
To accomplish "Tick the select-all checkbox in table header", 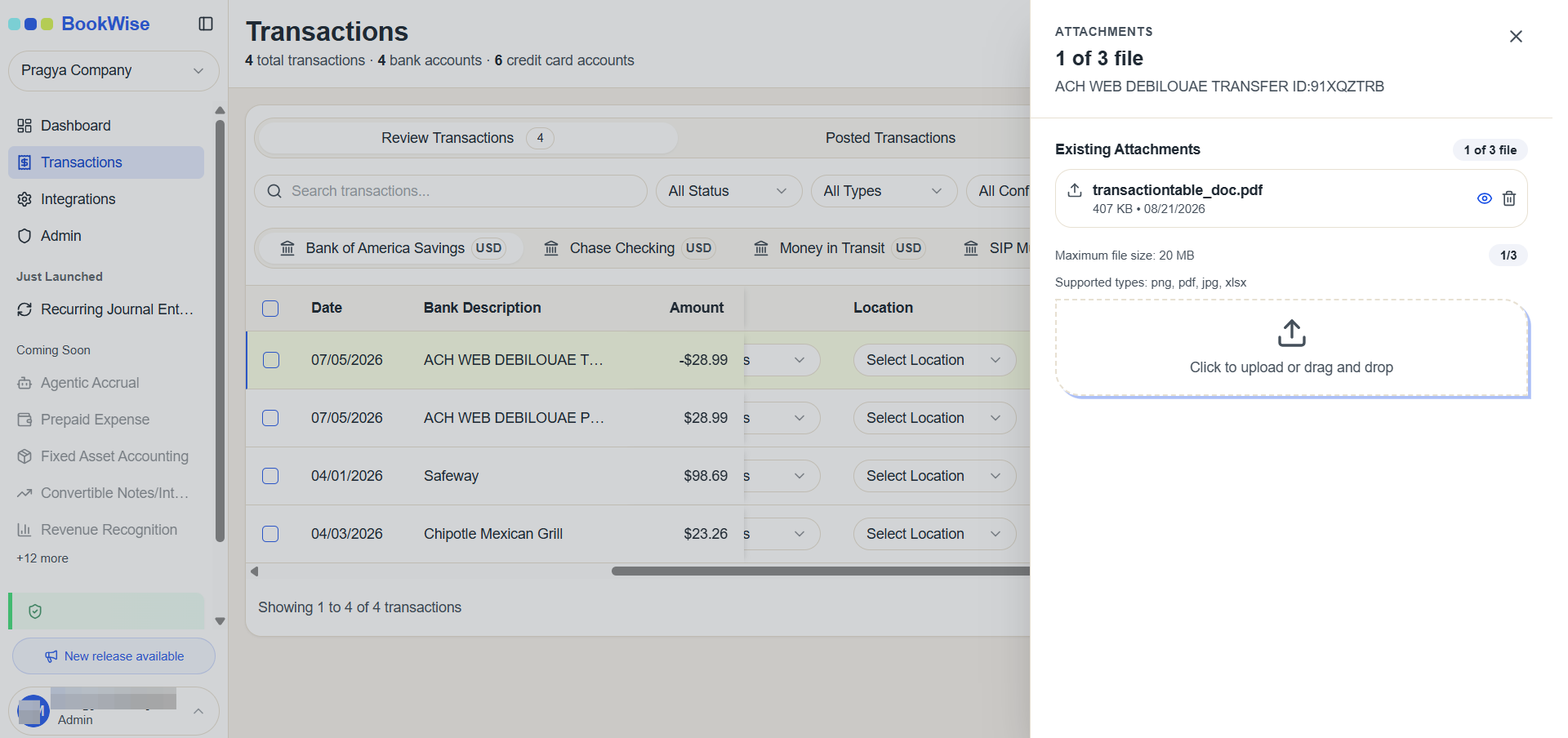I will pos(270,309).
